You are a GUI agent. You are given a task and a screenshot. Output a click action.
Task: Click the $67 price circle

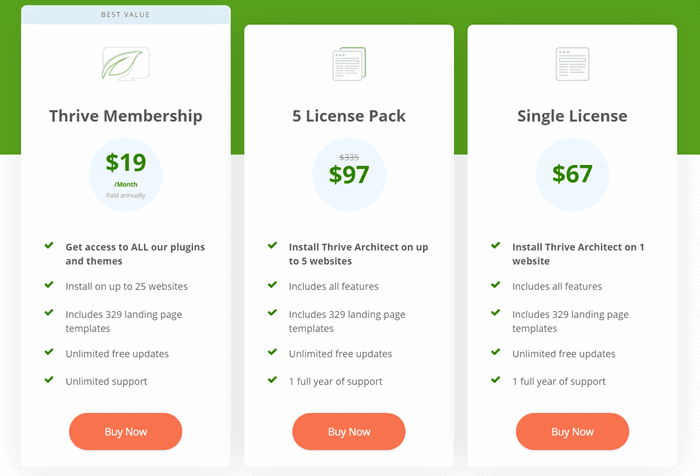572,175
